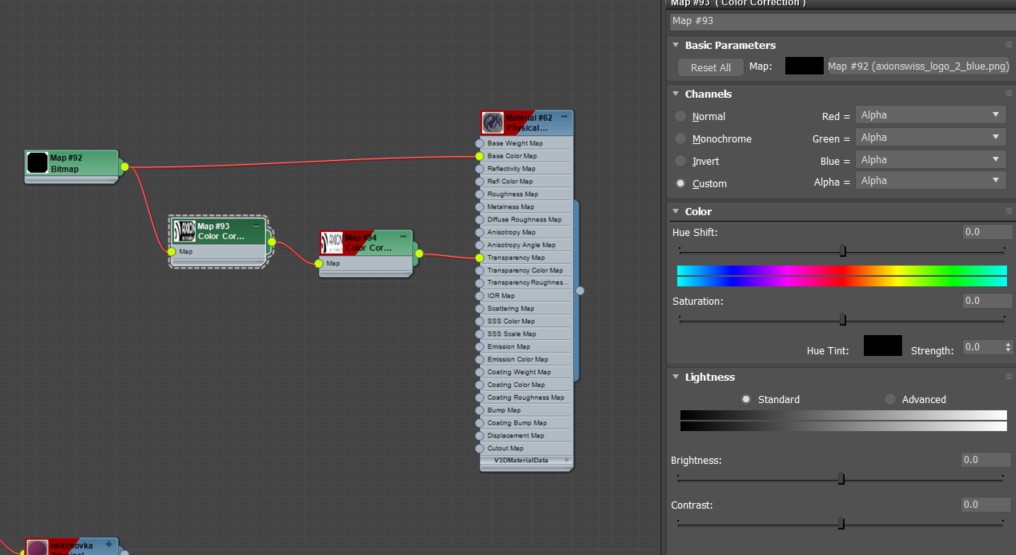1016x555 pixels.
Task: Click the Transparency Color Map slot label
Action: 525,271
